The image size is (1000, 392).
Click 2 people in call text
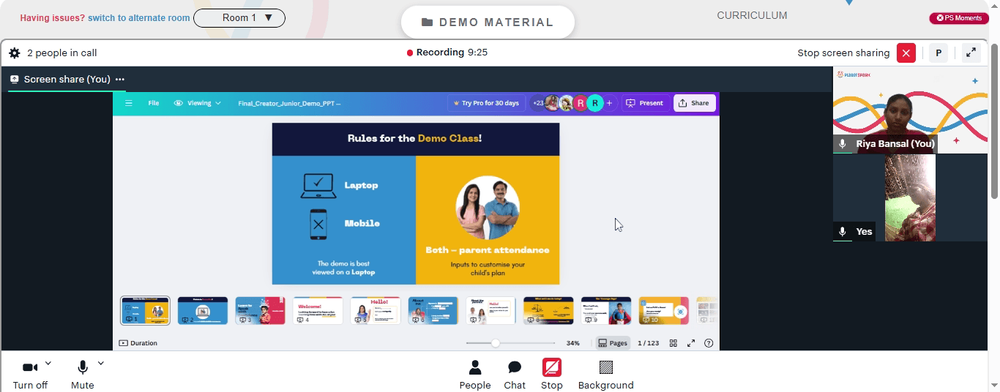tap(62, 53)
